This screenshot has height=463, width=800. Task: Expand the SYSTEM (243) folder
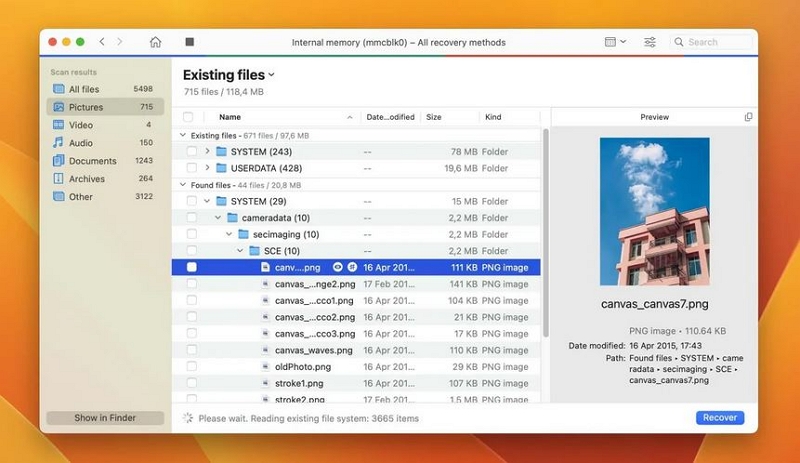207,151
